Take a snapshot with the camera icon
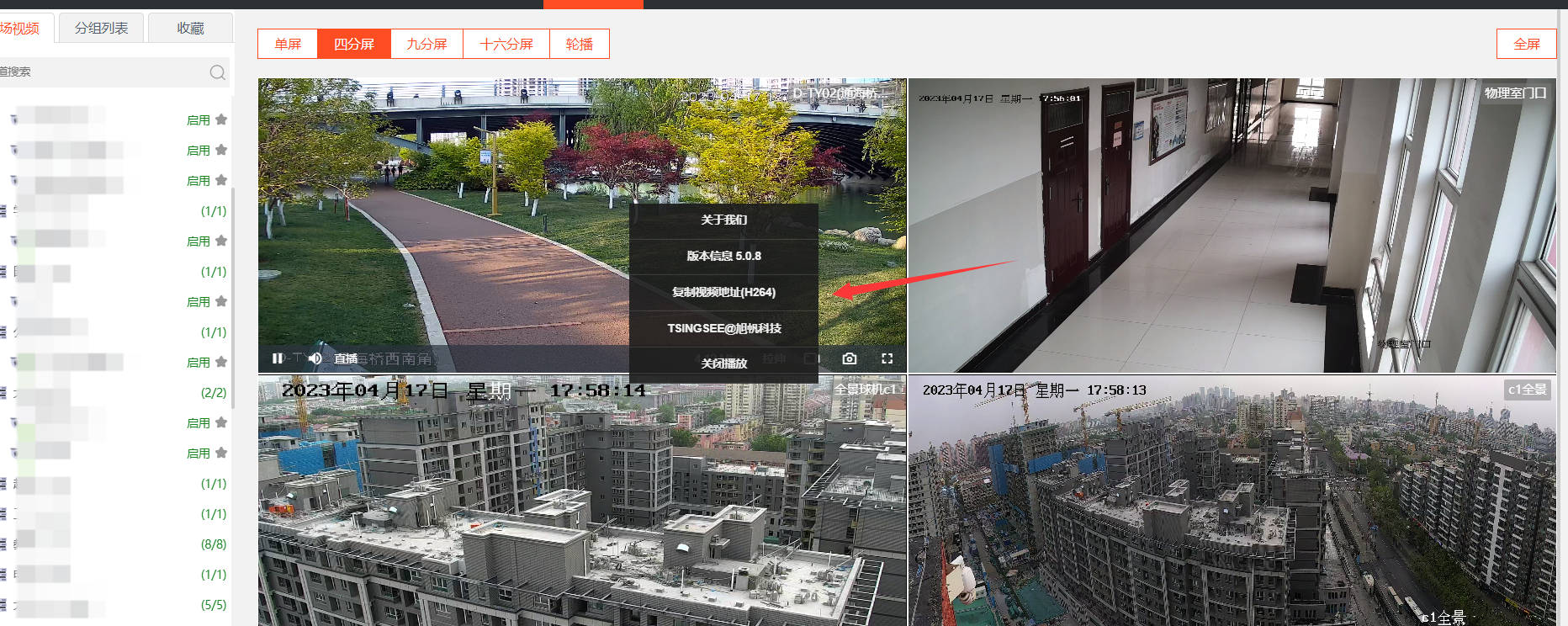 [x=850, y=358]
